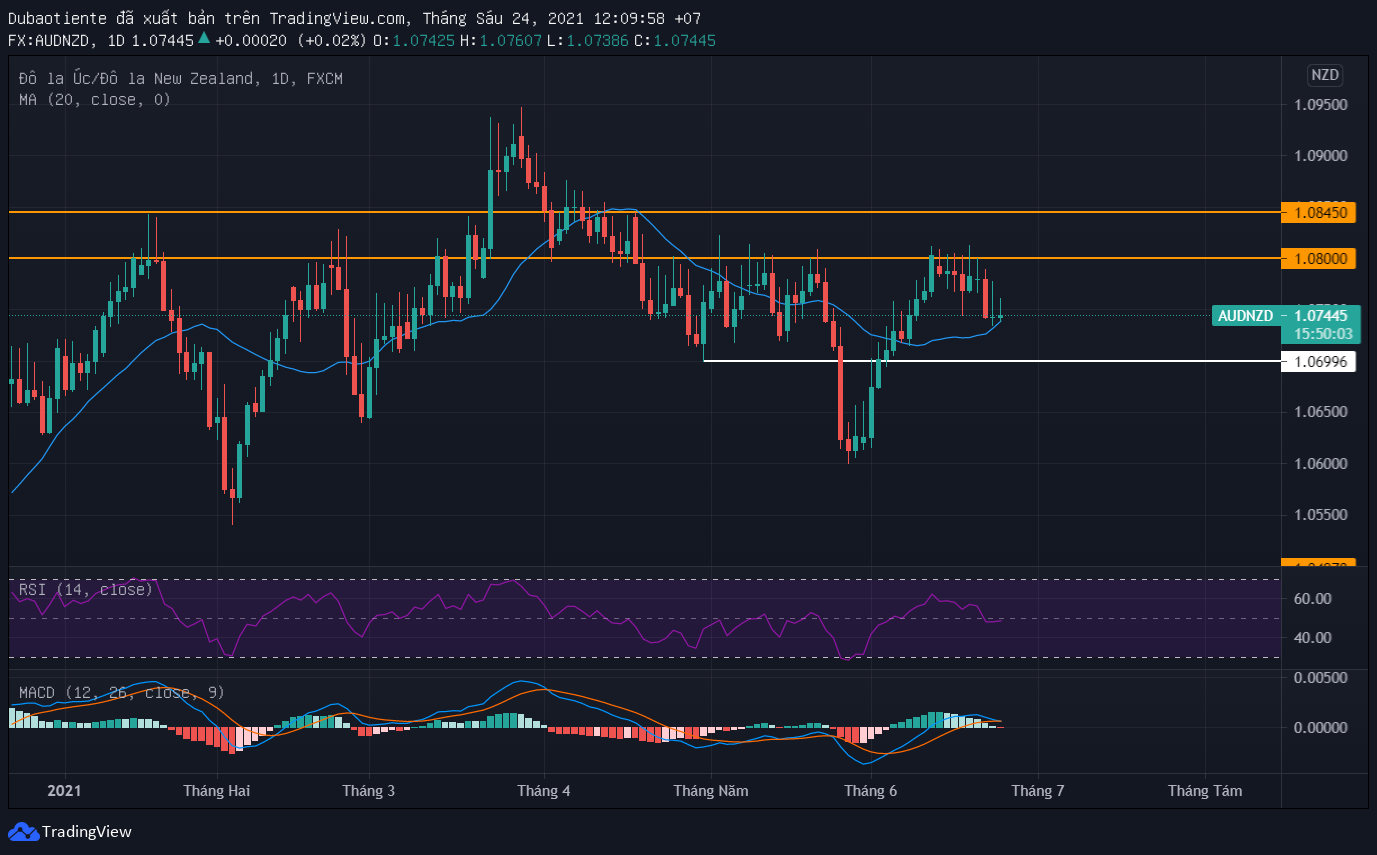This screenshot has width=1377, height=855.
Task: Click the Tháng 7 time axis label
Action: 1038,790
